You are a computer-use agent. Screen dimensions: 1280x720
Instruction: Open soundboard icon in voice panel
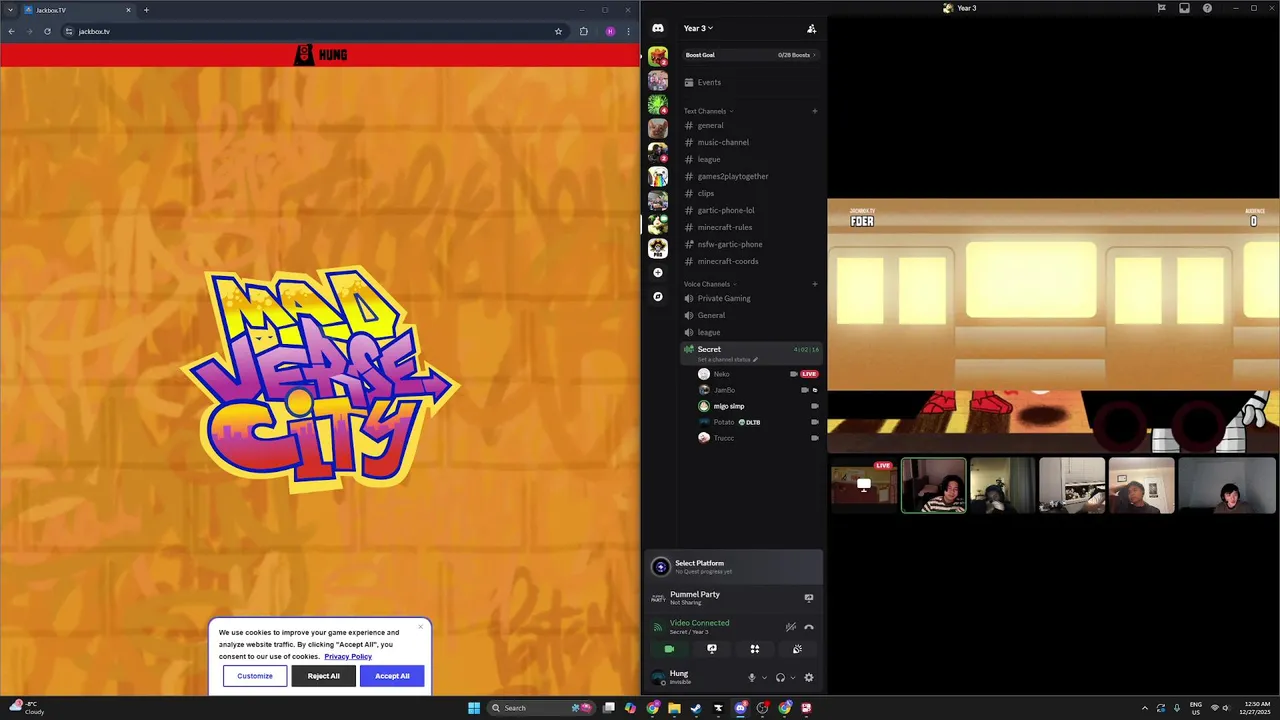tap(797, 649)
